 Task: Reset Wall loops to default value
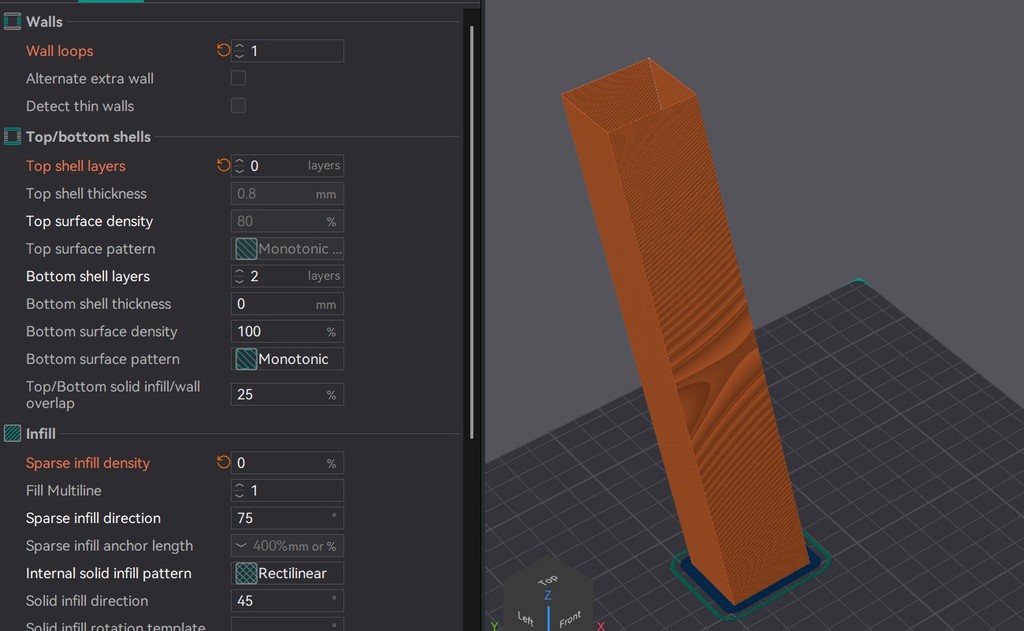pyautogui.click(x=223, y=50)
